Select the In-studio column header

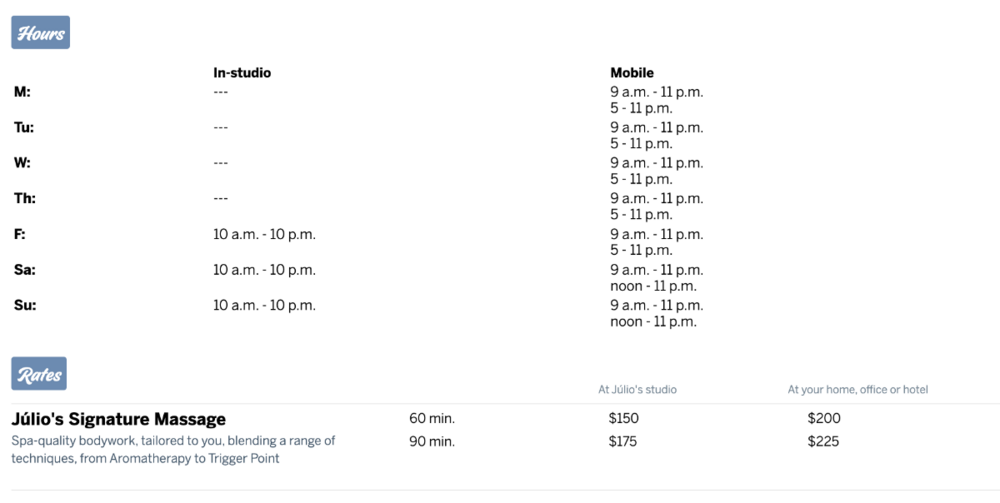(x=242, y=73)
